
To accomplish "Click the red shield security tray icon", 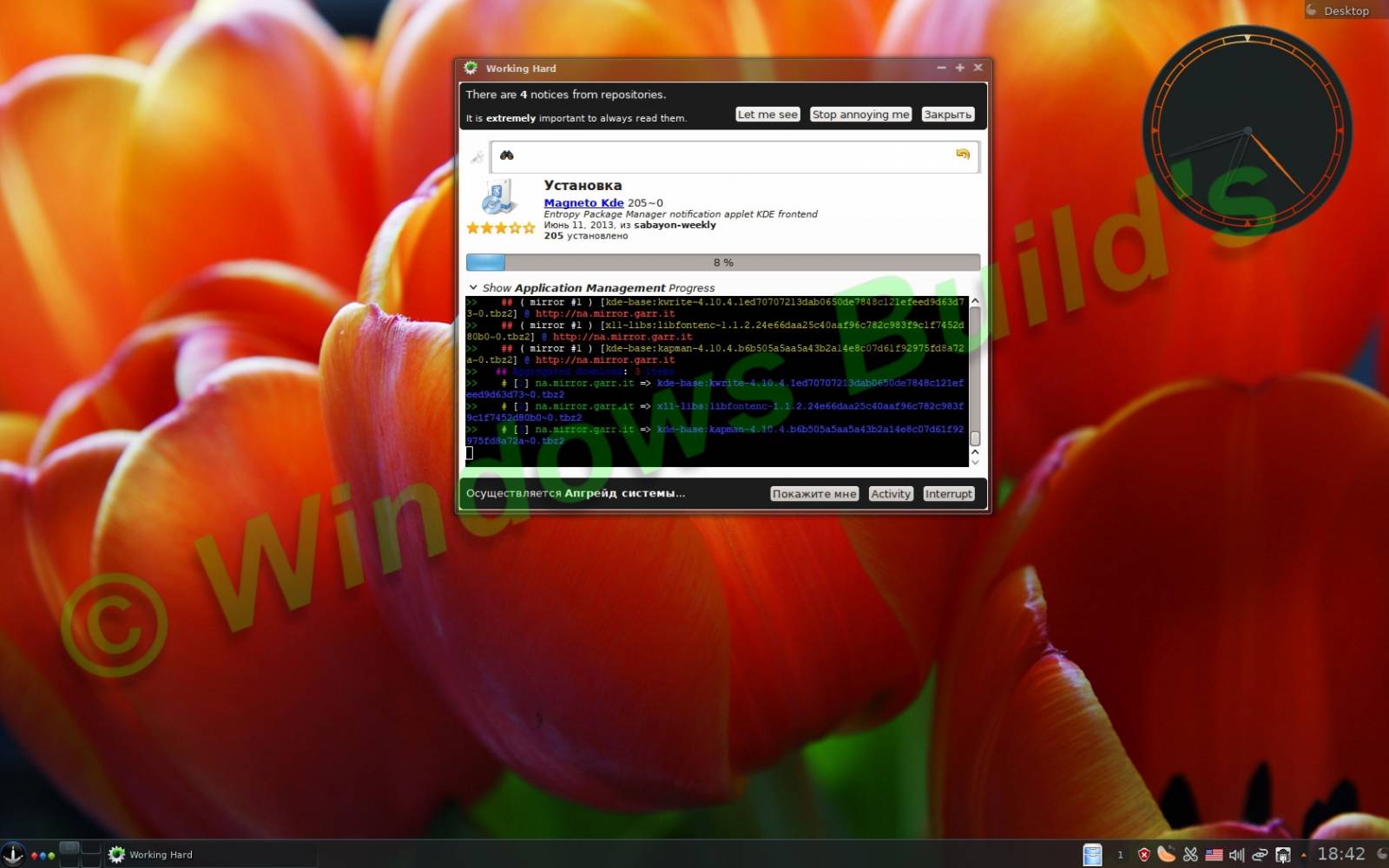I will 1144,855.
